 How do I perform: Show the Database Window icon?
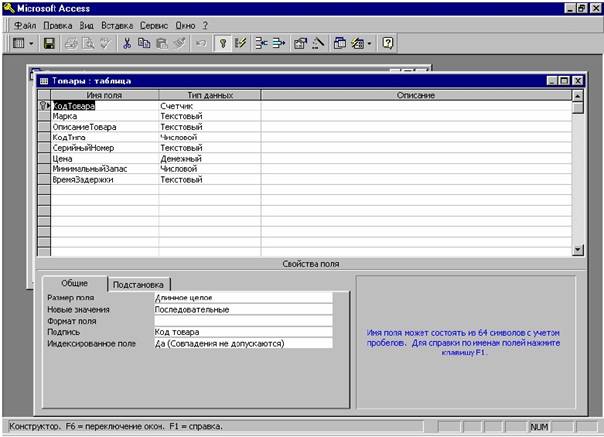[x=340, y=43]
